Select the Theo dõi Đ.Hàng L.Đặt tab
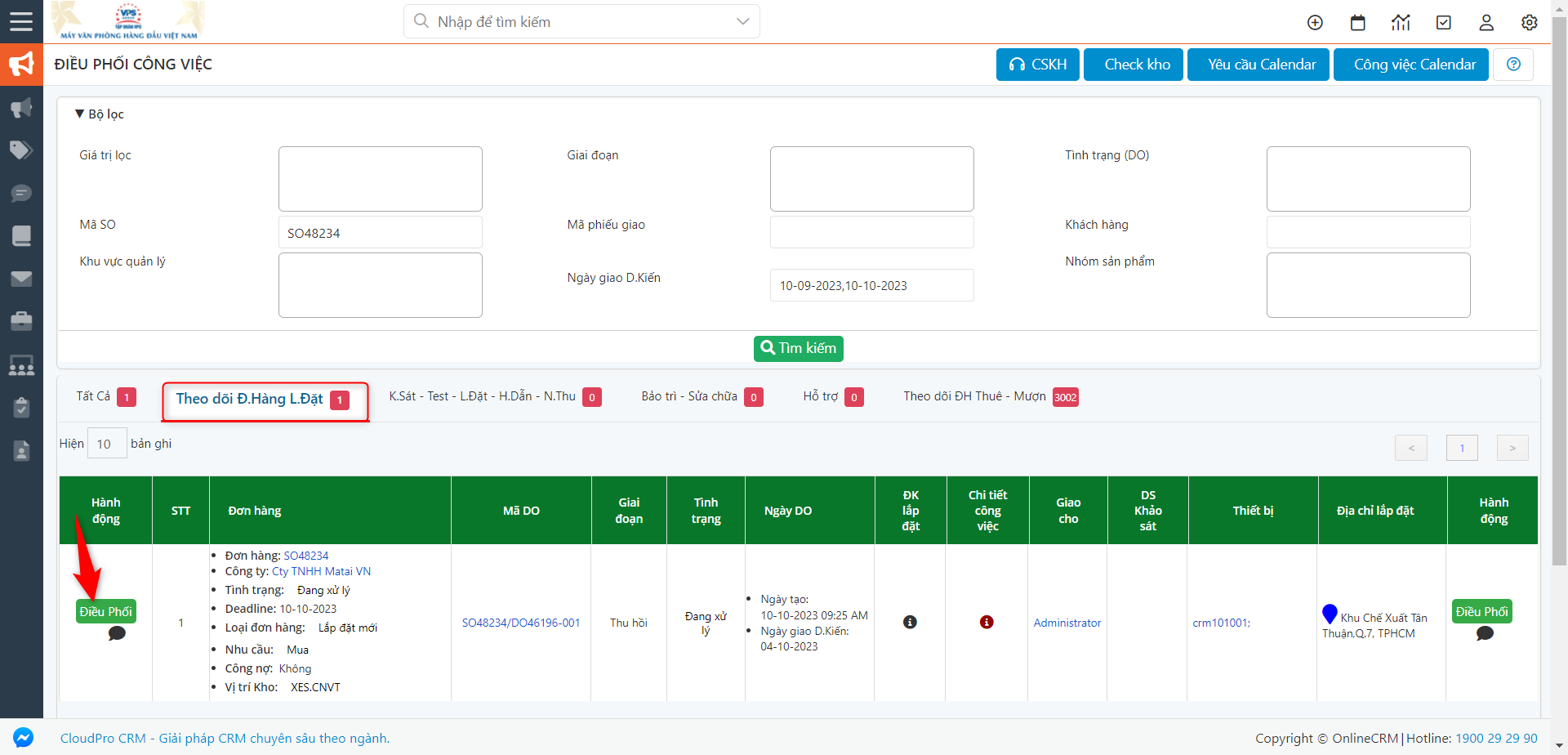Viewport: 1568px width, 755px height. (x=265, y=400)
